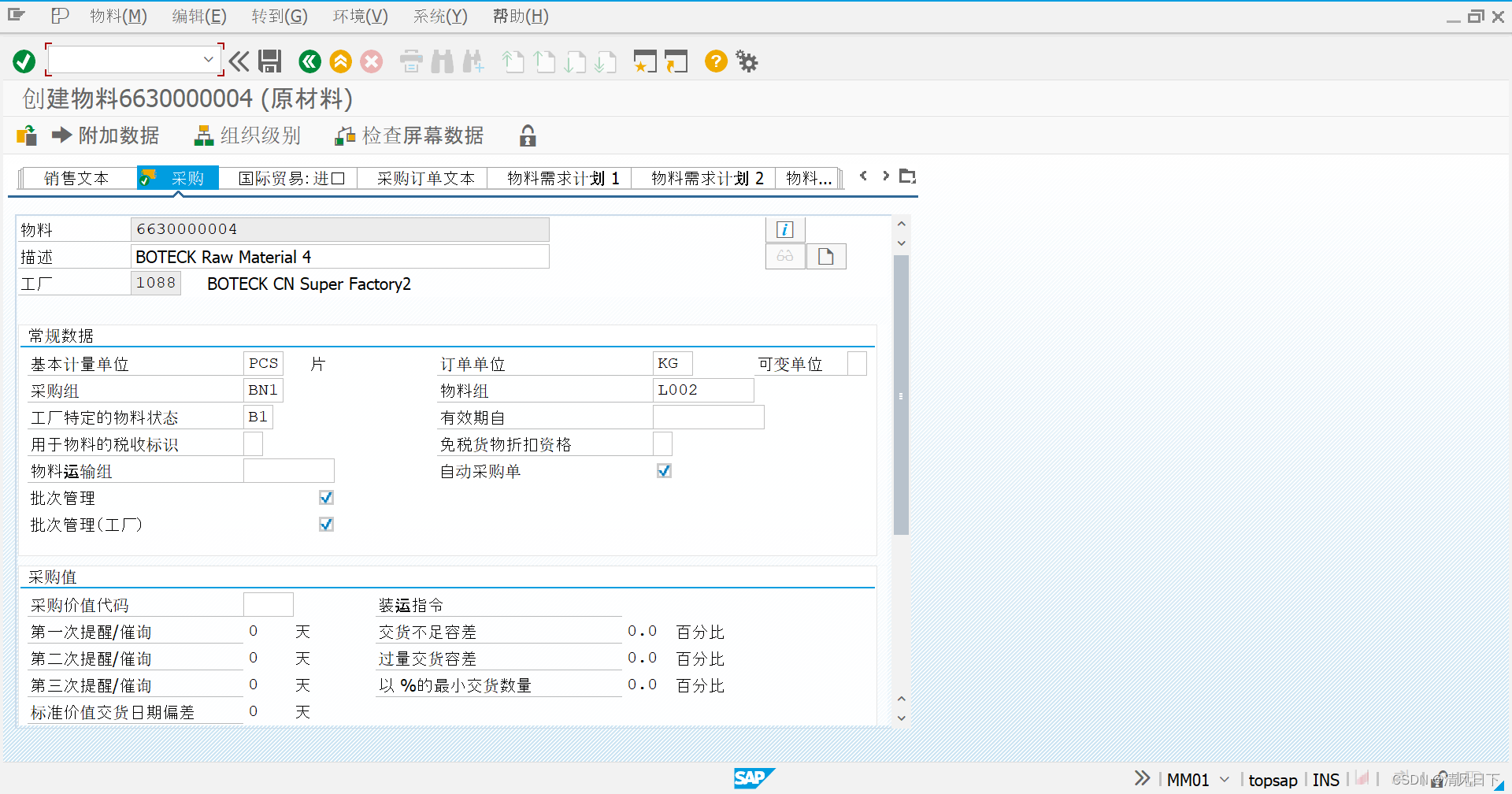Click the 检查屏幕数据 button
Viewport: 1512px width, 794px height.
[409, 135]
